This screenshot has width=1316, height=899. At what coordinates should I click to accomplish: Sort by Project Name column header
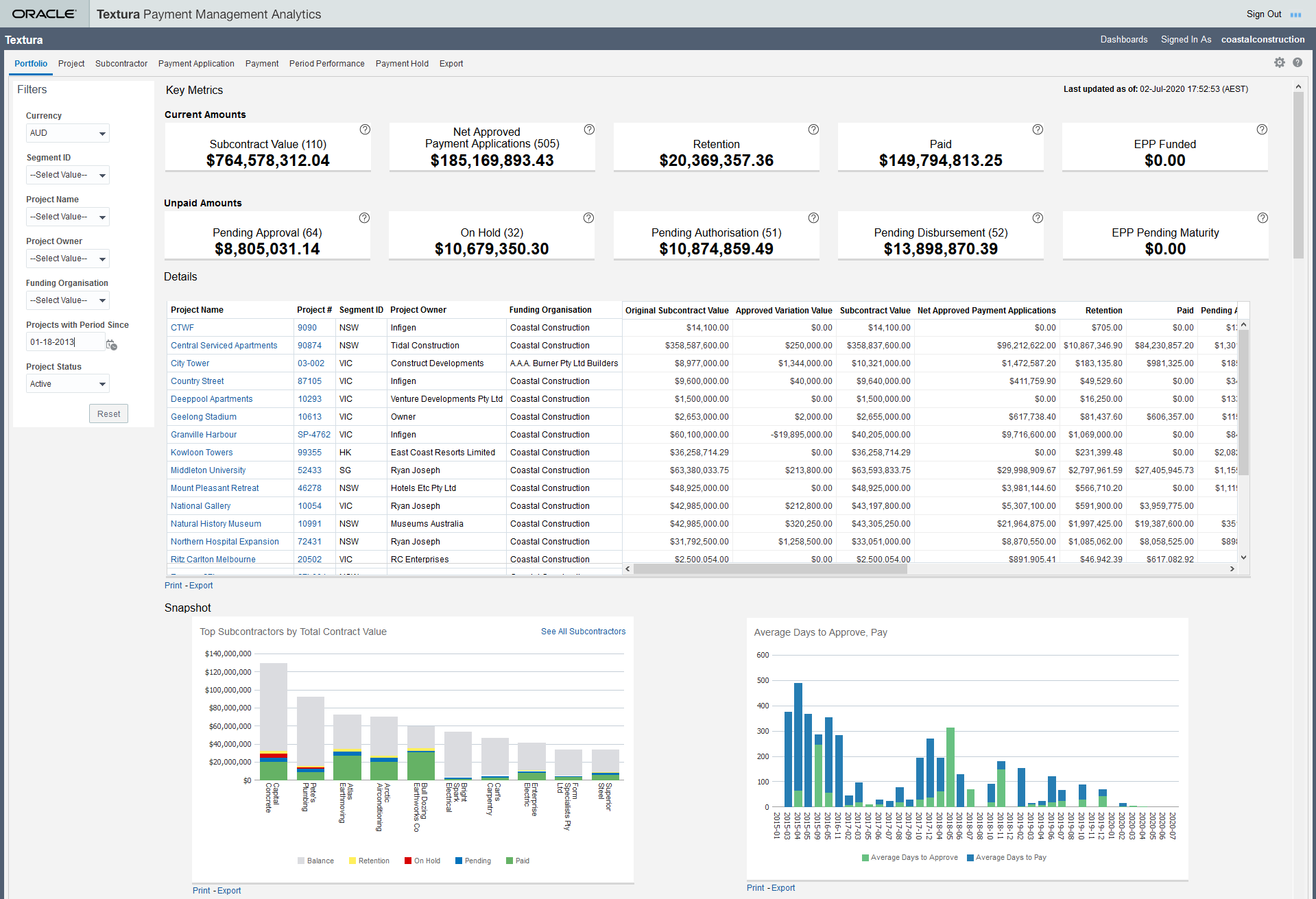197,310
